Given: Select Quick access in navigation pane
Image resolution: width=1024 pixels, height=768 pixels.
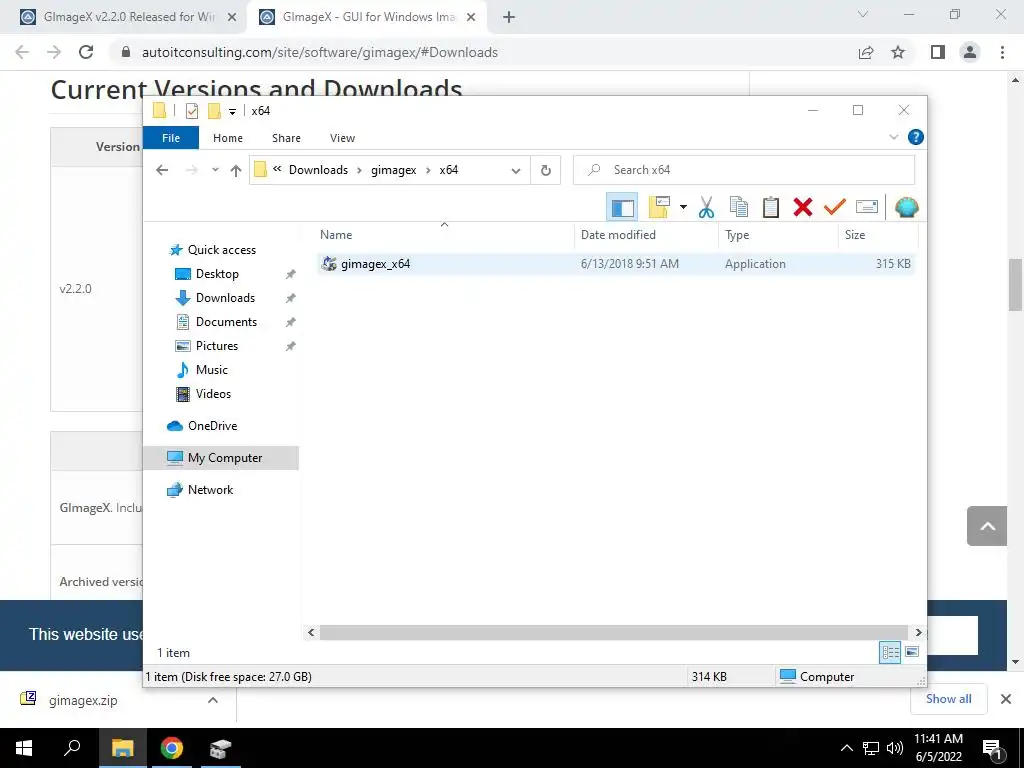Looking at the screenshot, I should [221, 249].
